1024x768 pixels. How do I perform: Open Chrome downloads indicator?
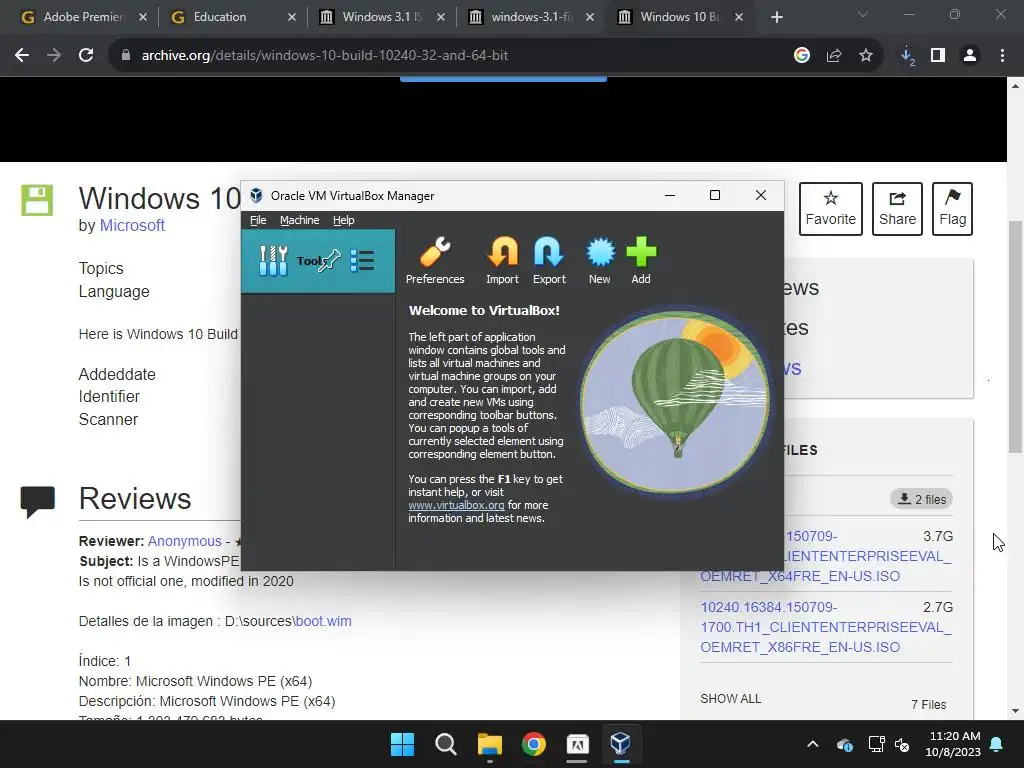[x=907, y=56]
